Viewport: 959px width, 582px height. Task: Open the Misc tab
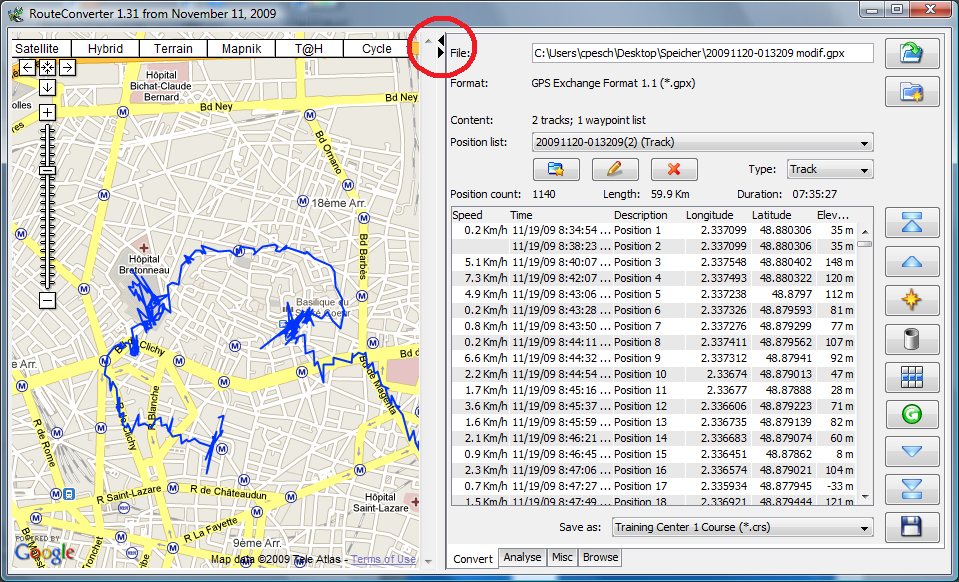(562, 557)
